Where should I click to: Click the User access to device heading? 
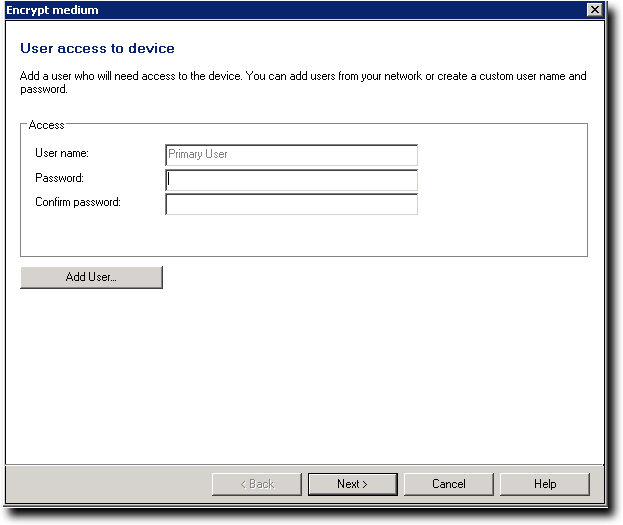coord(97,48)
